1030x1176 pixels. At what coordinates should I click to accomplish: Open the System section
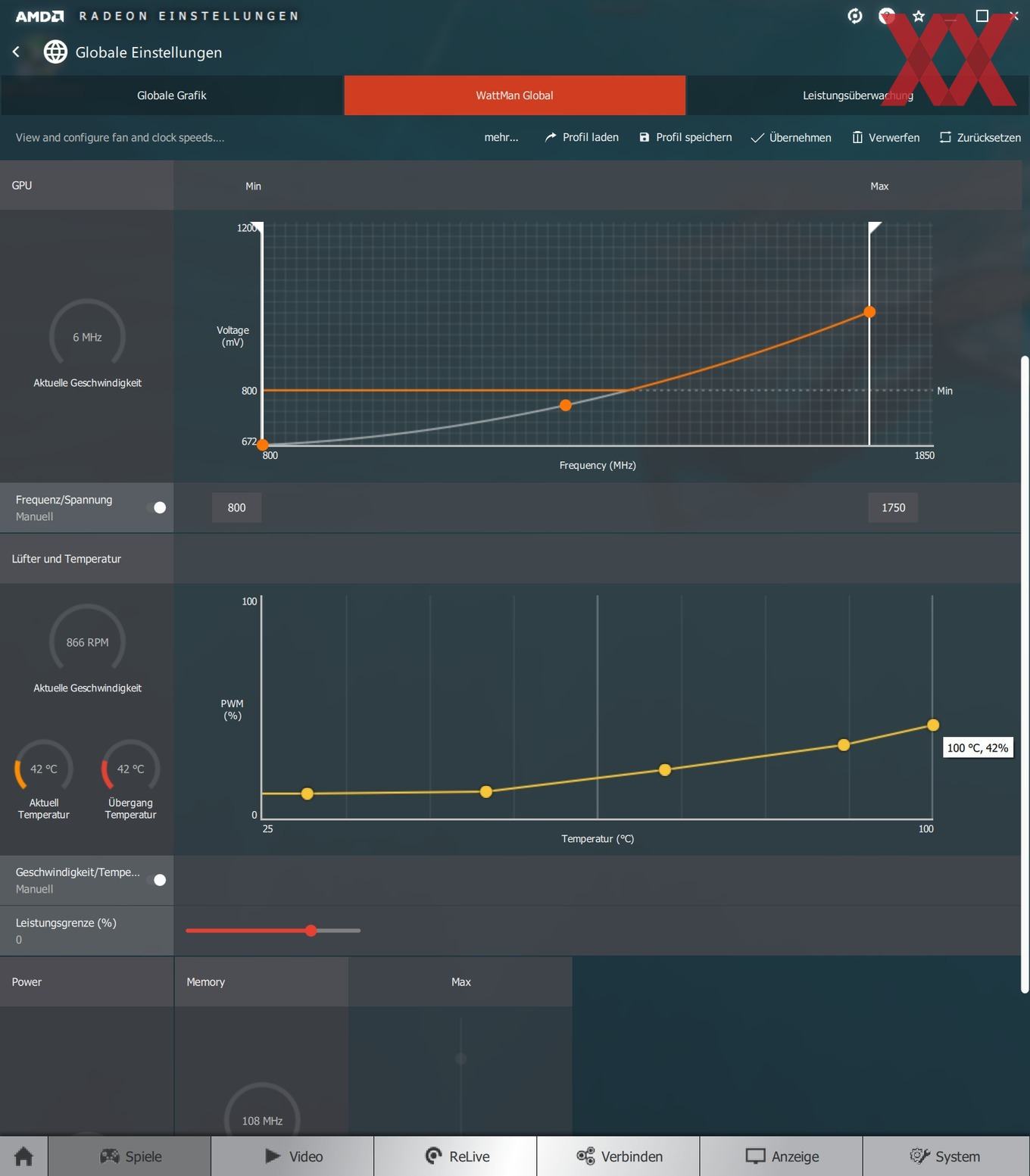coord(945,1156)
